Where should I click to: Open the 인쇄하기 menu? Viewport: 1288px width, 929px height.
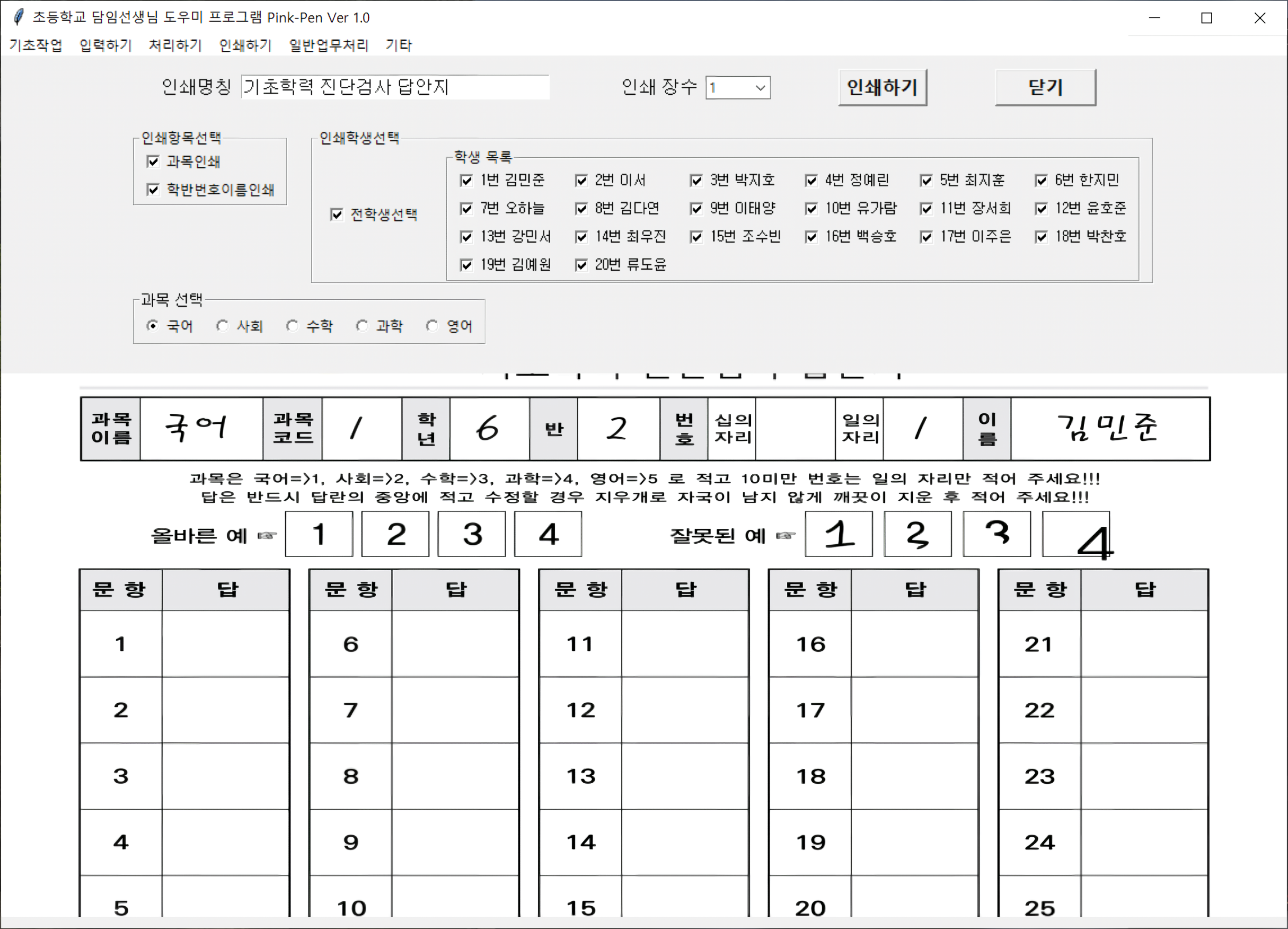pos(245,45)
